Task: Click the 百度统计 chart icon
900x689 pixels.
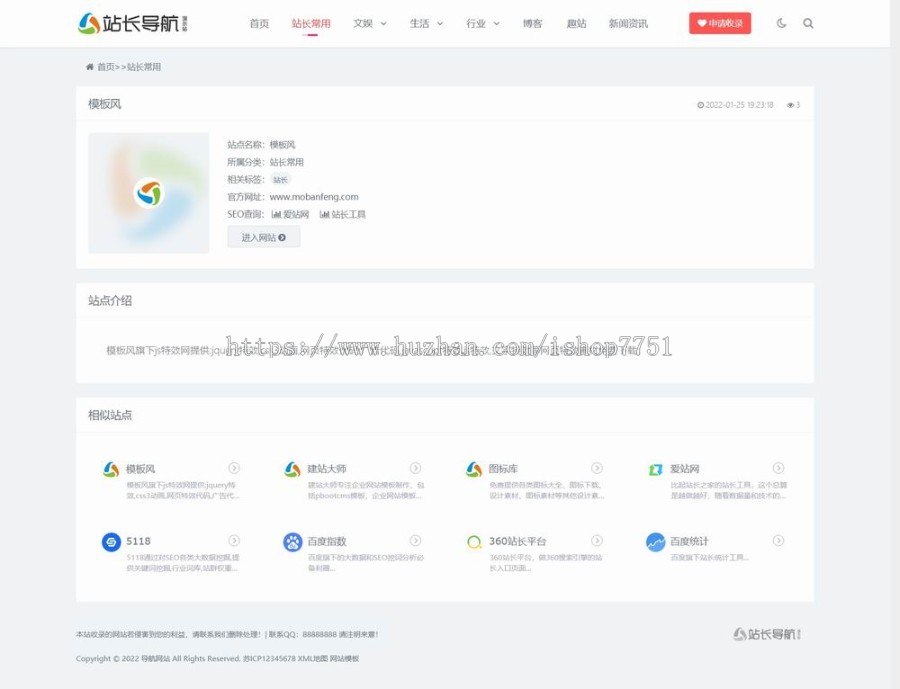Action: tap(655, 542)
